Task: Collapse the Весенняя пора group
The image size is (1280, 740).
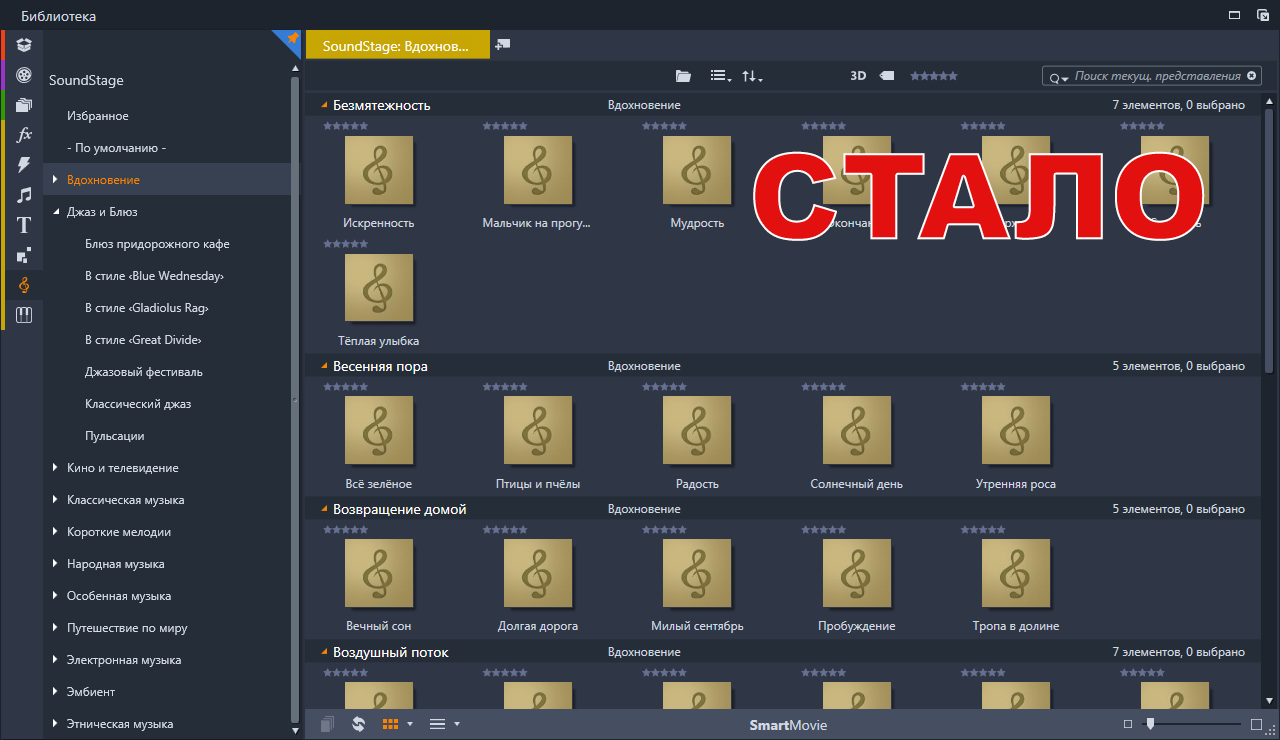Action: (x=324, y=366)
